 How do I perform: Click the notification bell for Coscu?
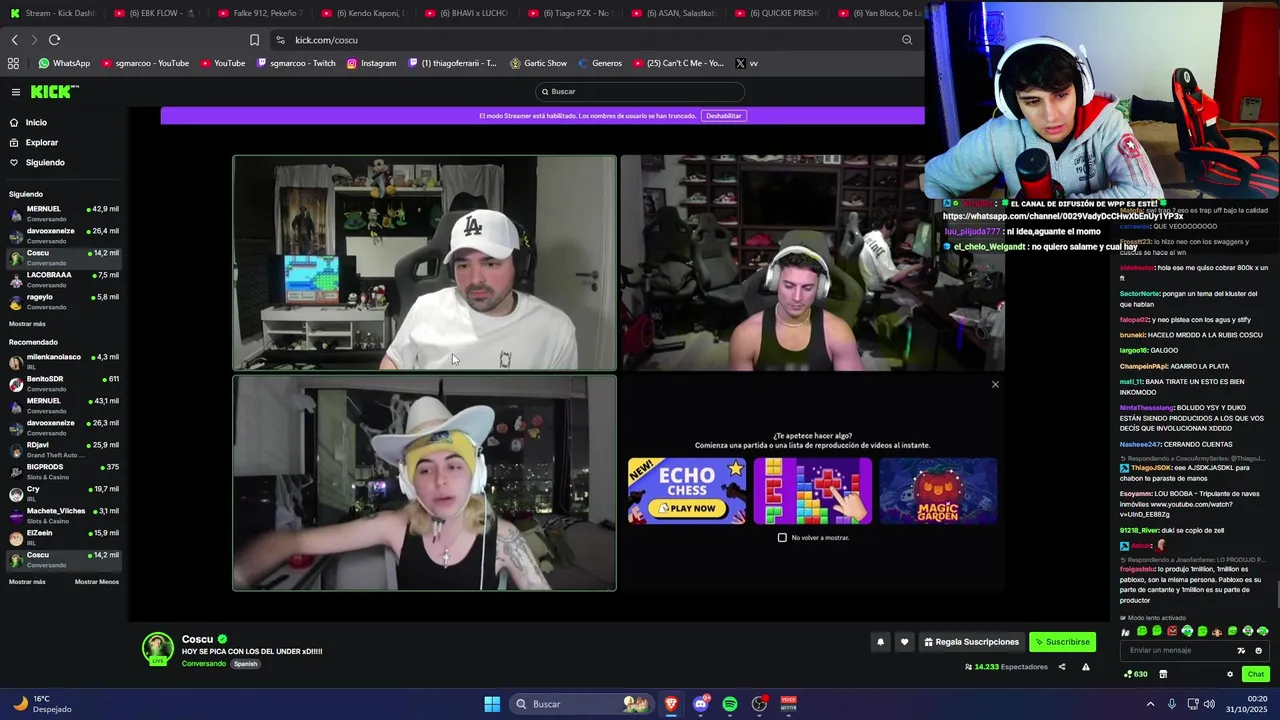[880, 642]
